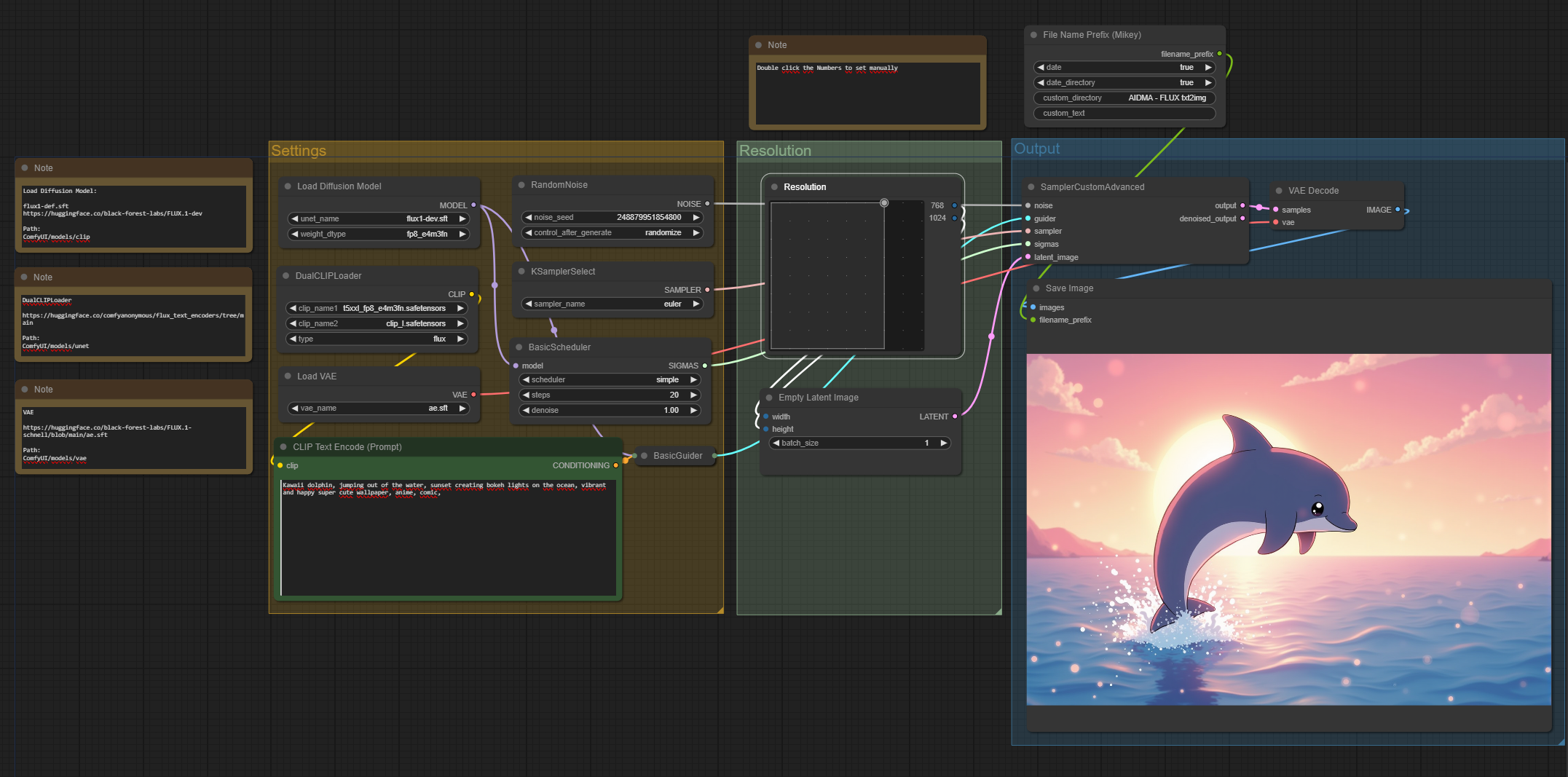Click the right arrow to increase steps

(x=693, y=395)
